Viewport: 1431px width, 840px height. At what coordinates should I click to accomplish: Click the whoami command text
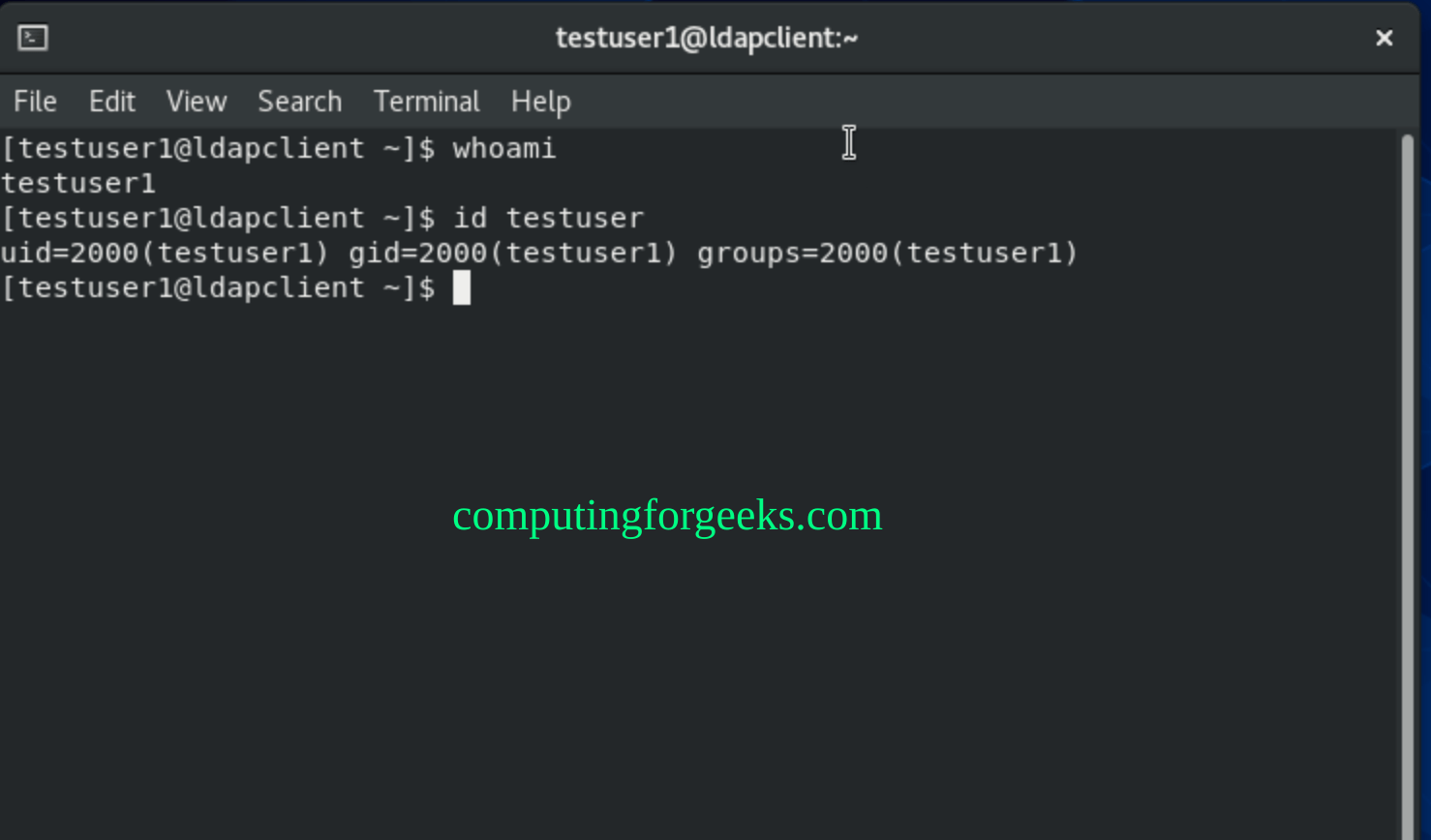[x=504, y=148]
